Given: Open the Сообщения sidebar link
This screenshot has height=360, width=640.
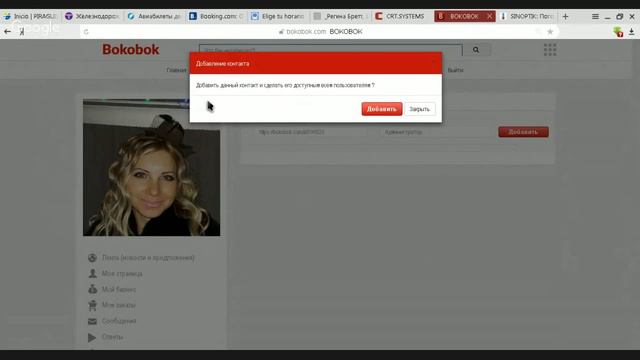Looking at the screenshot, I should (119, 321).
